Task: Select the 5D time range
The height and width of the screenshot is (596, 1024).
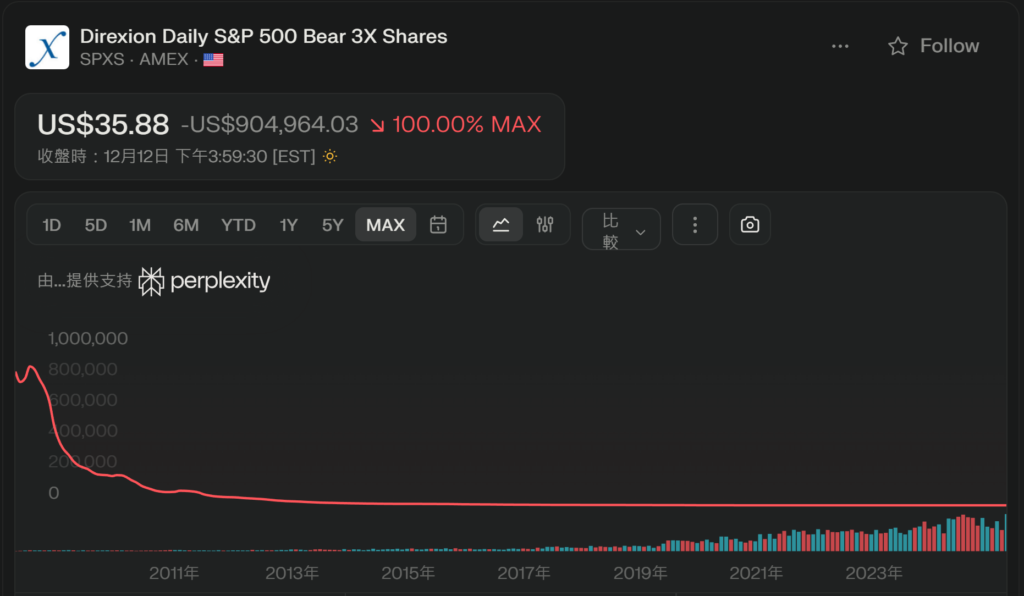Action: point(96,225)
